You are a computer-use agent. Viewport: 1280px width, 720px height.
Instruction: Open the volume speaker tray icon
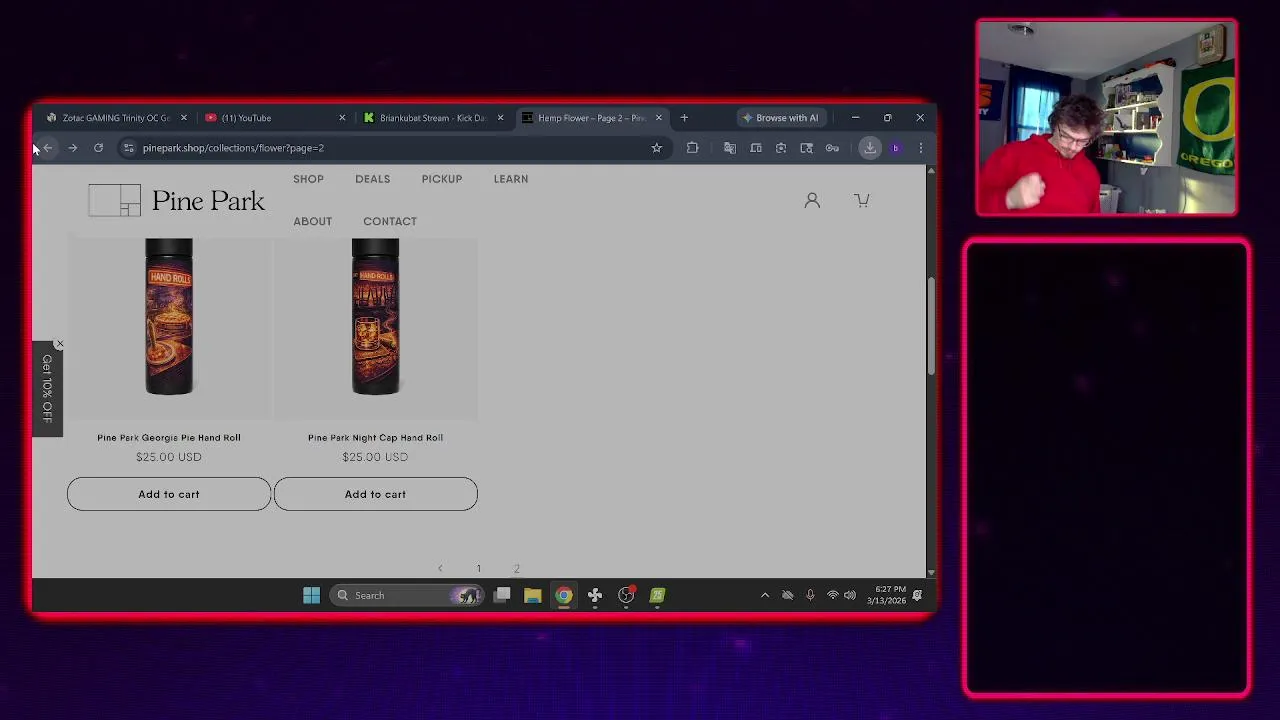pyautogui.click(x=850, y=595)
